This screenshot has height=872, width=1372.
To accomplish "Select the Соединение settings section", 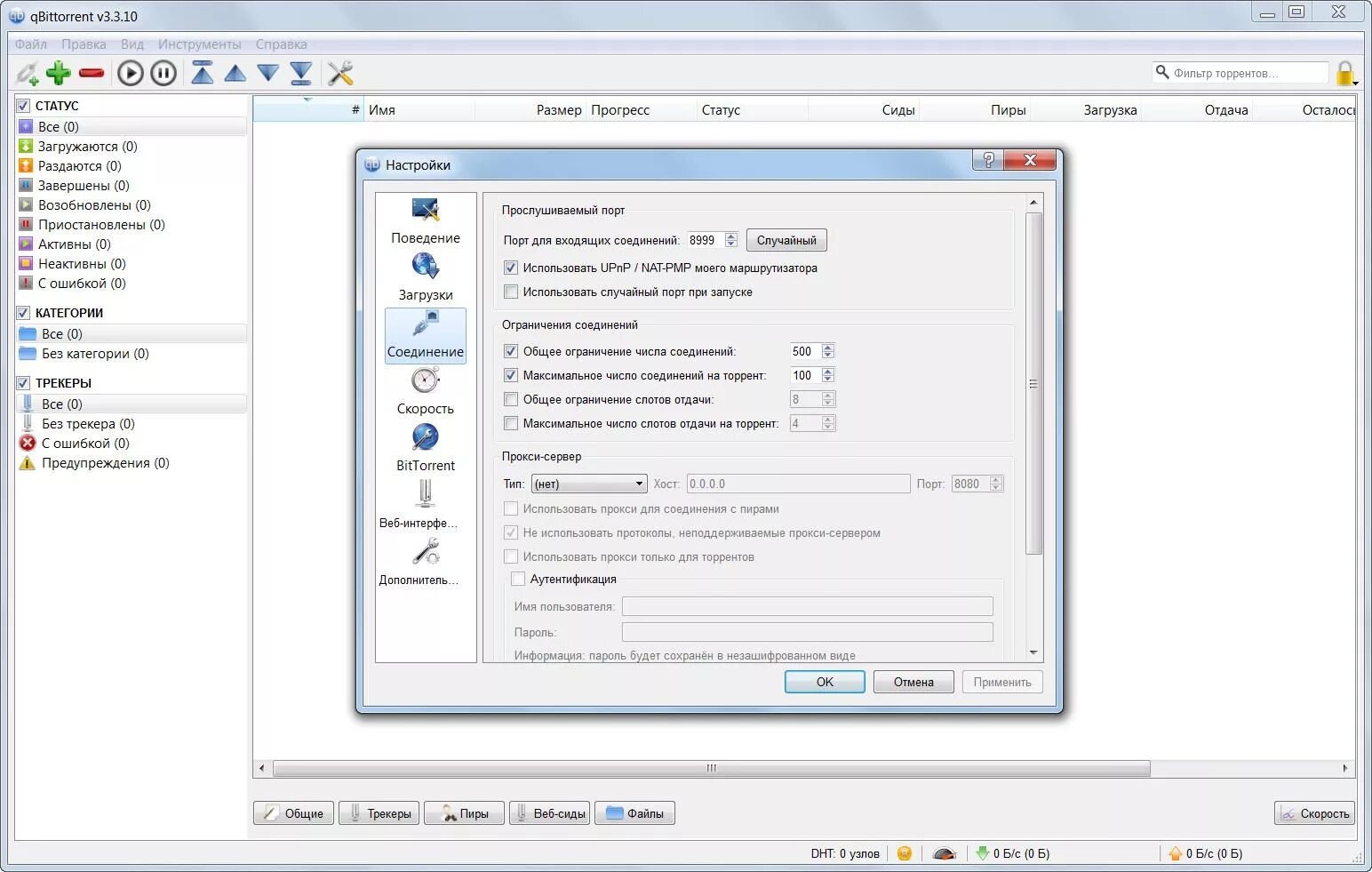I will pos(426,335).
